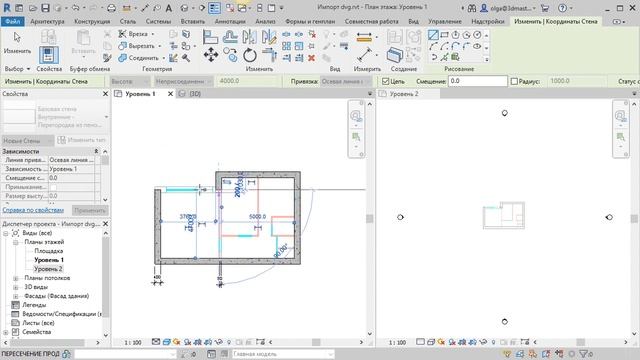Select the Rotate tool
The height and width of the screenshot is (360, 640).
click(249, 55)
